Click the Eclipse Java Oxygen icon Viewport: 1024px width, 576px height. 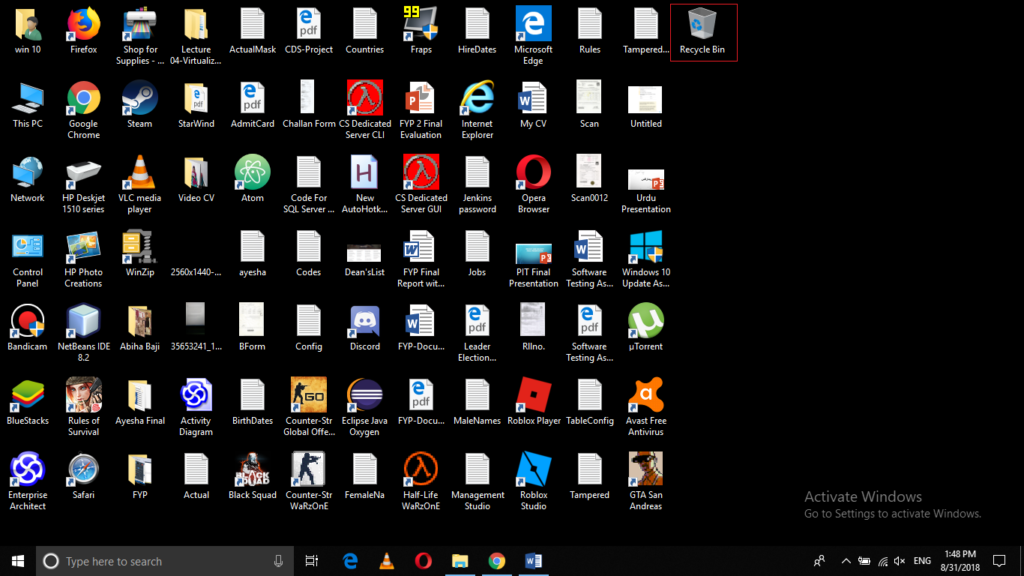tap(364, 408)
